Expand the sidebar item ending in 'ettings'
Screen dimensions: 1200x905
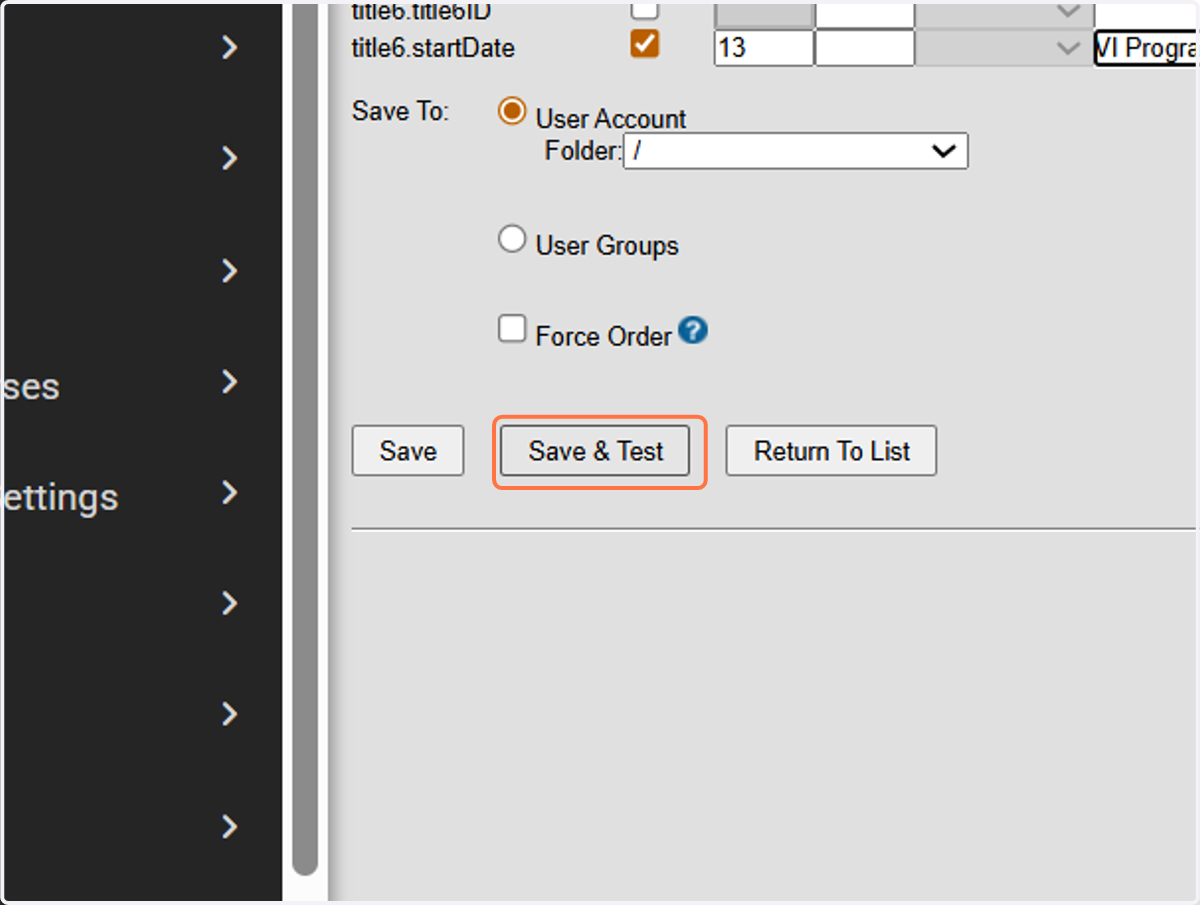pyautogui.click(x=230, y=492)
